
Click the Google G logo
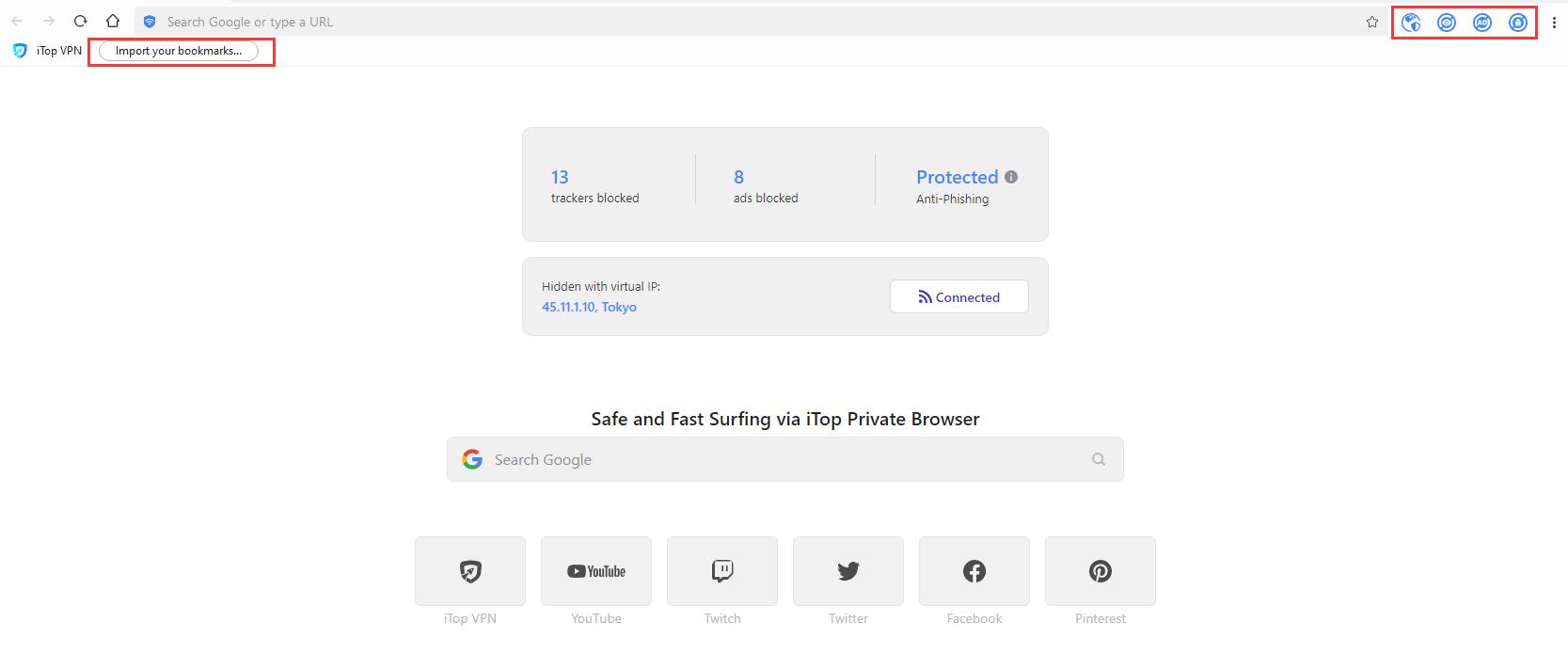(x=472, y=459)
